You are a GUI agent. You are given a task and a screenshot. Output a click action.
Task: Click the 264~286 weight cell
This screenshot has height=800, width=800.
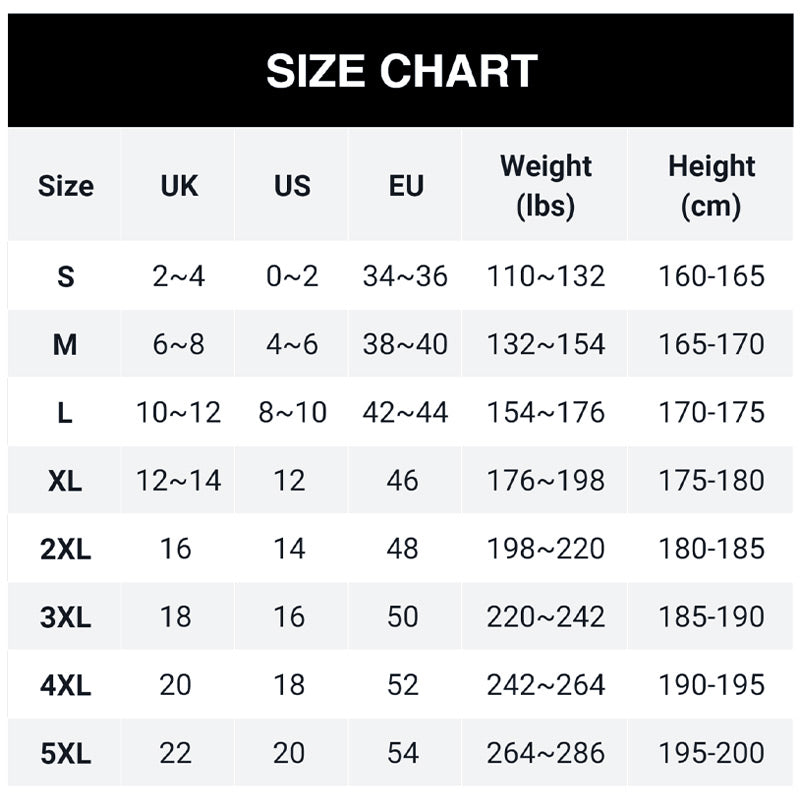tap(545, 753)
